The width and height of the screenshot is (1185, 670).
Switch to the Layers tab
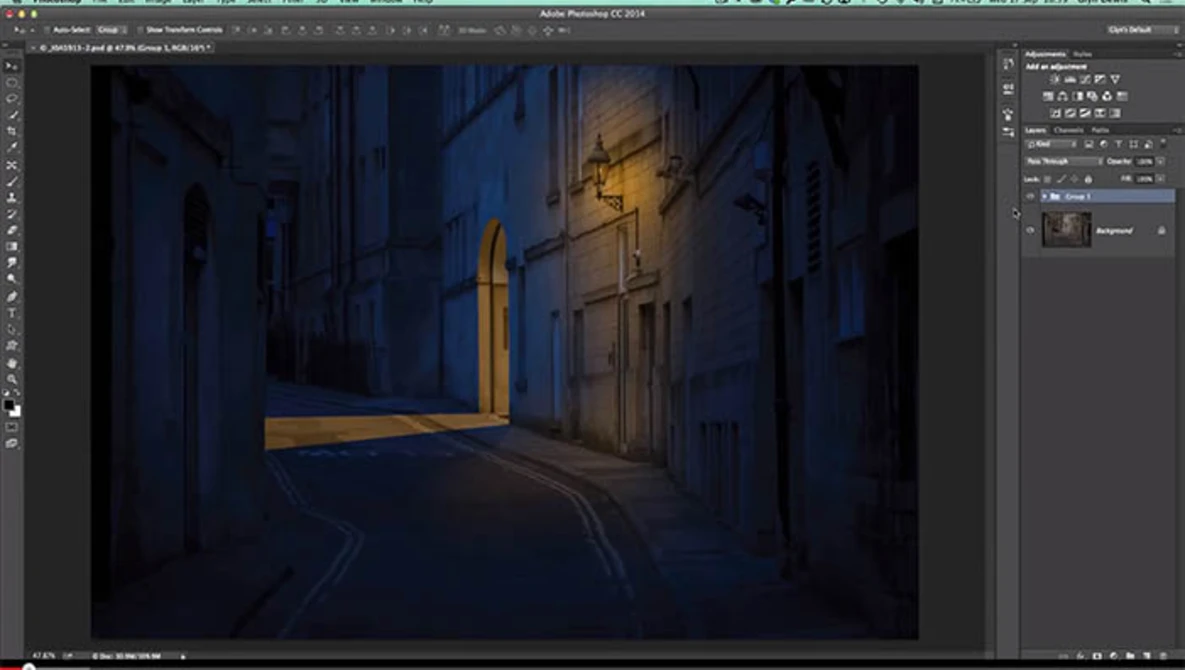tap(1035, 130)
